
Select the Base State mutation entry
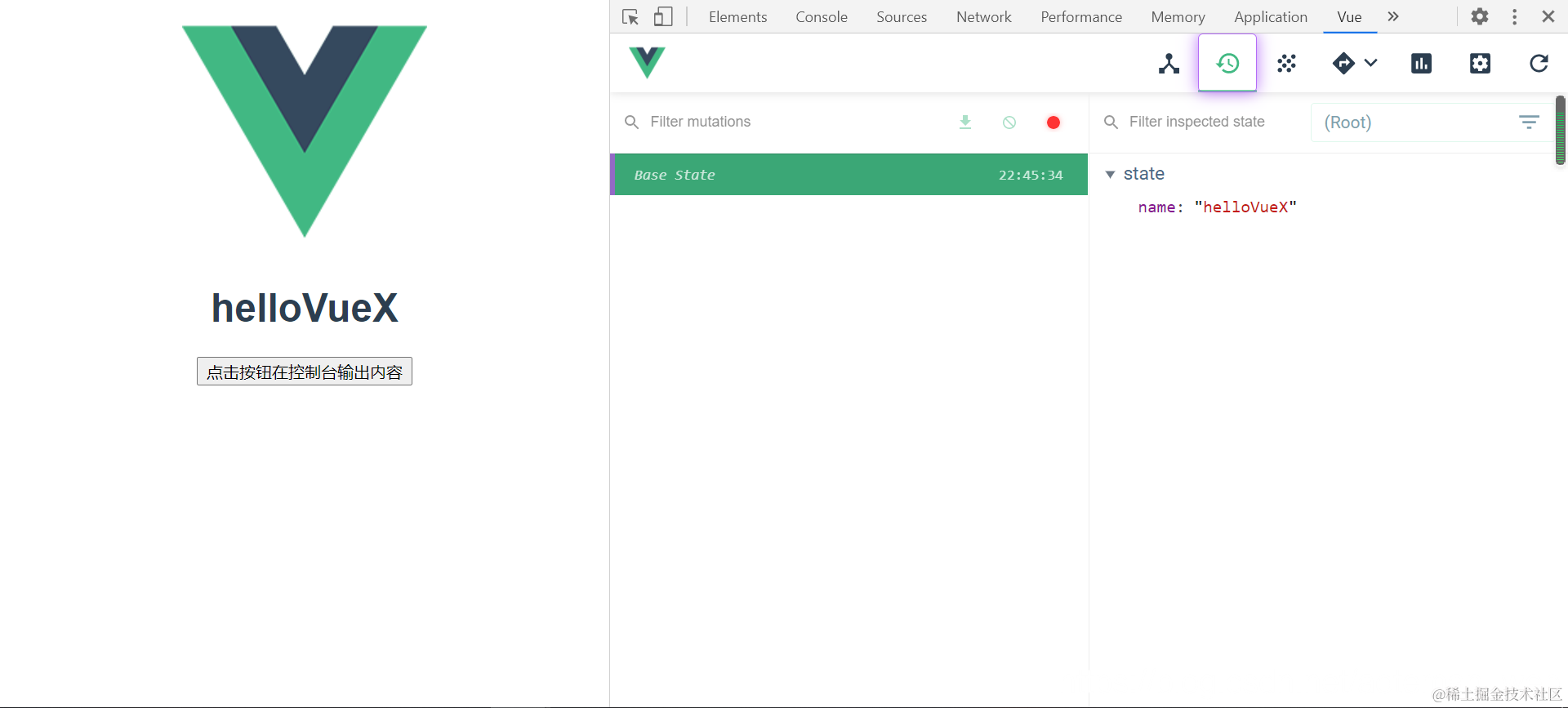(849, 174)
